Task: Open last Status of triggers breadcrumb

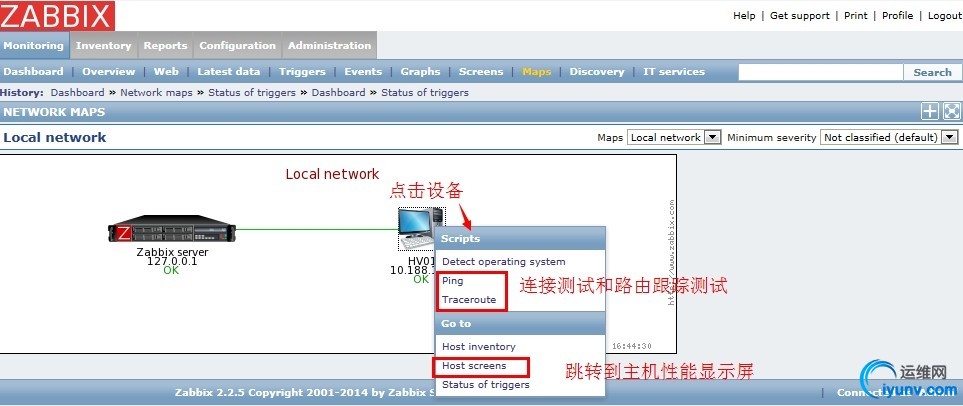Action: (424, 93)
